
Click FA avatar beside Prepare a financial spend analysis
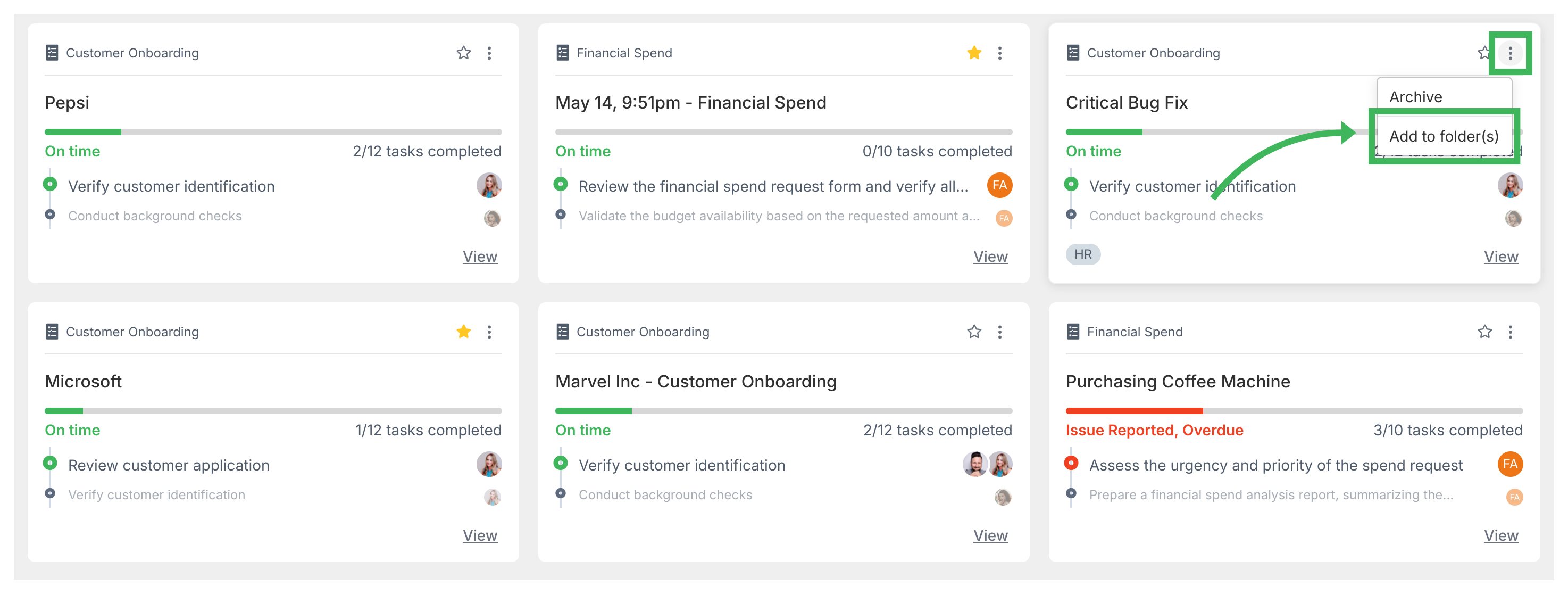click(1514, 497)
